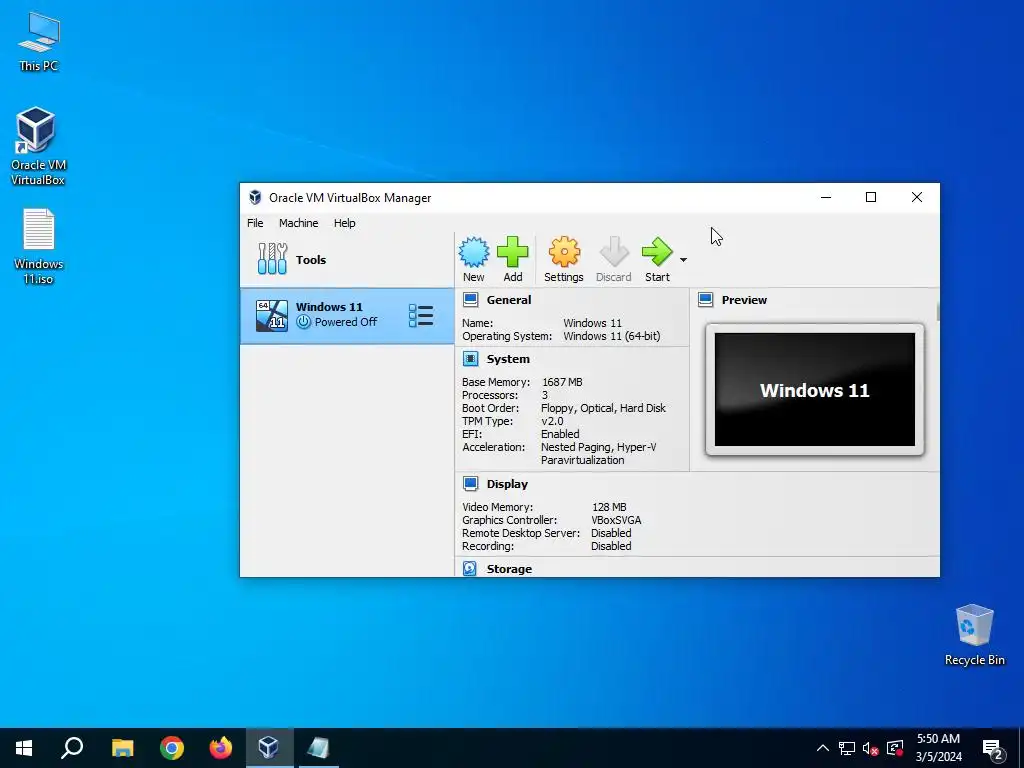Click the VirtualBox taskbar button
This screenshot has width=1024, height=768.
click(x=269, y=748)
